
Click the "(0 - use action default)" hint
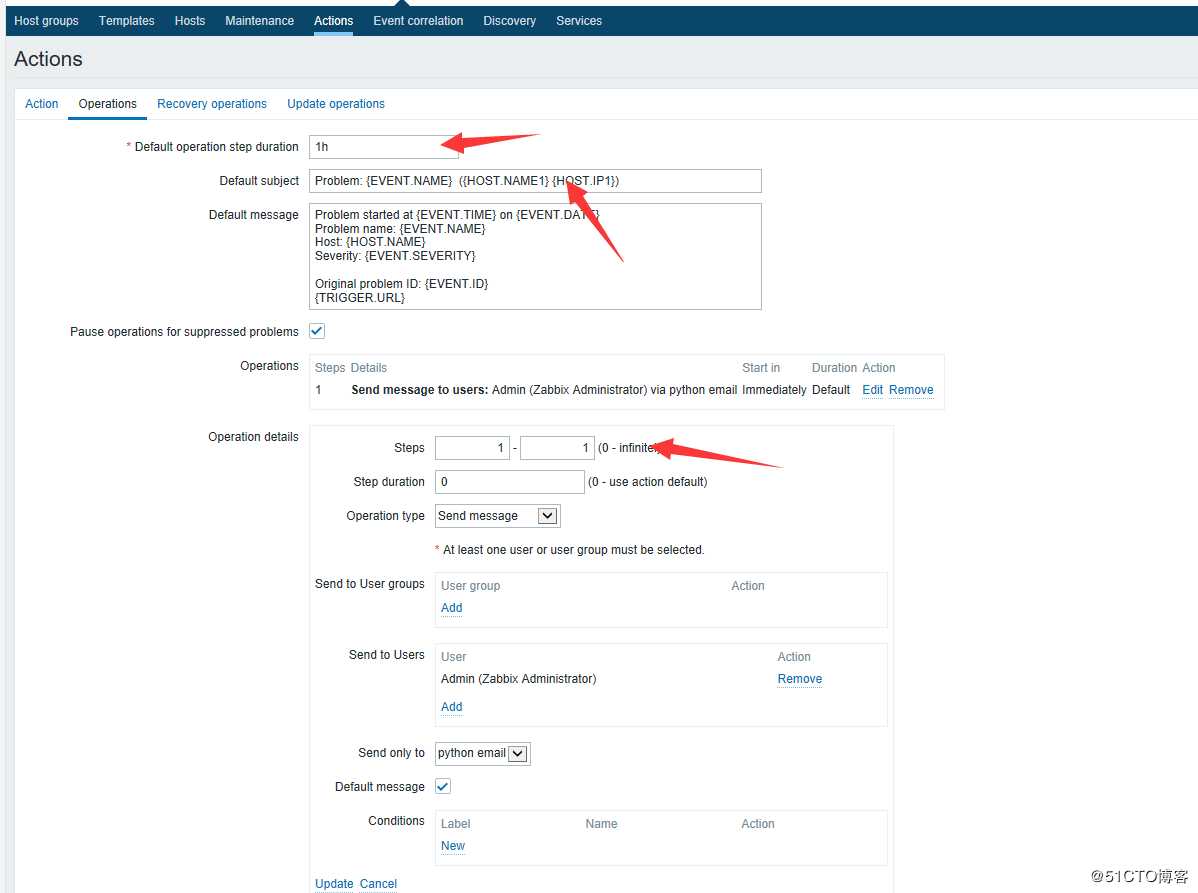[648, 482]
